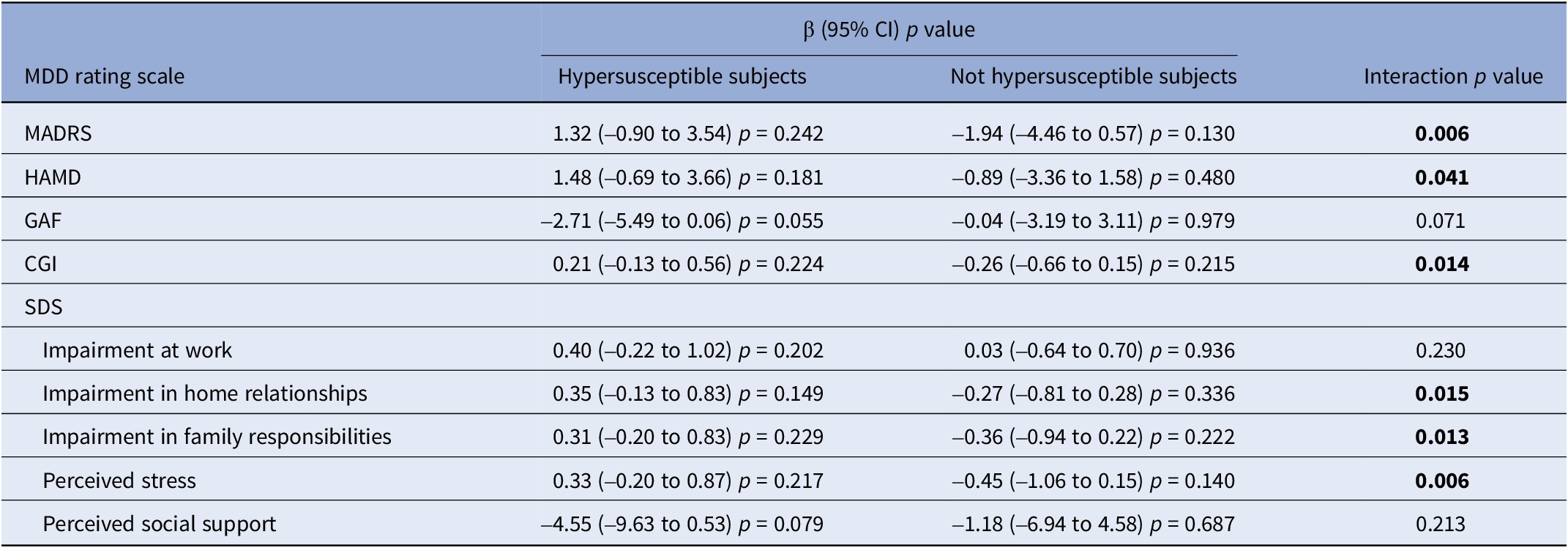This screenshot has height=548, width=1568.
Task: Select "Impairment in home relationships" row label
Action: [205, 393]
